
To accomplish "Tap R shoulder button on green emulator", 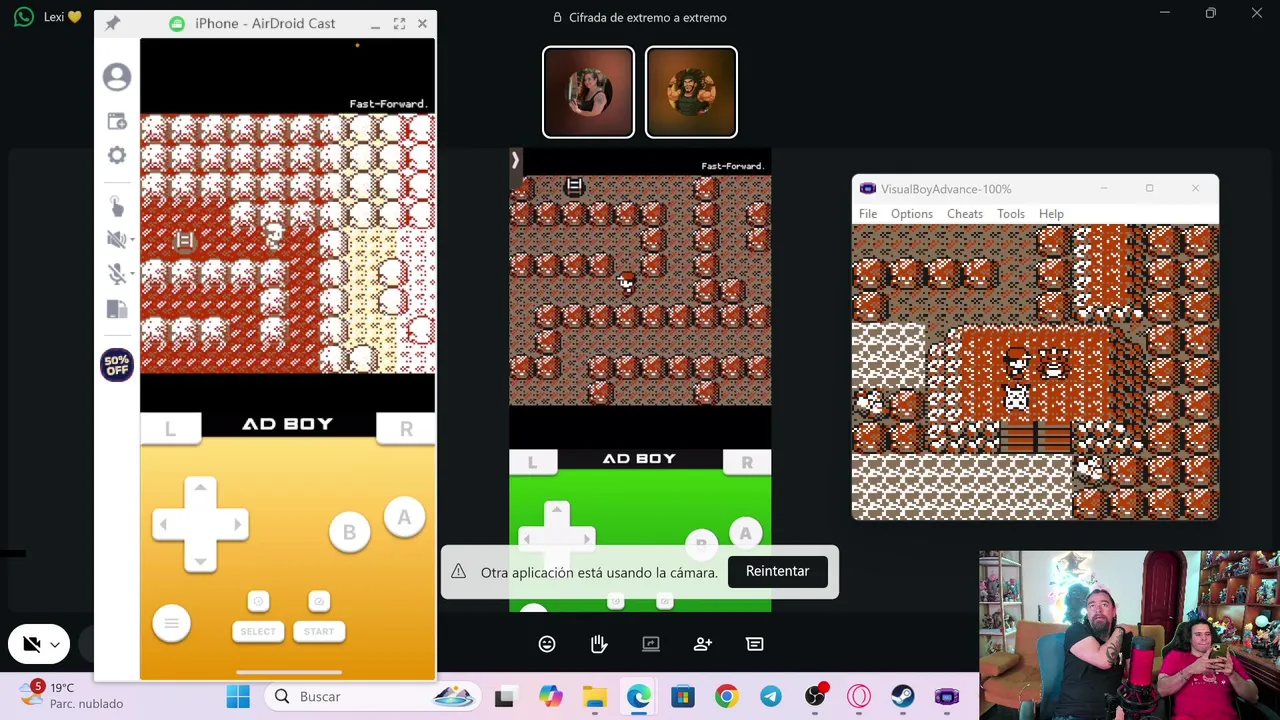I will point(747,462).
